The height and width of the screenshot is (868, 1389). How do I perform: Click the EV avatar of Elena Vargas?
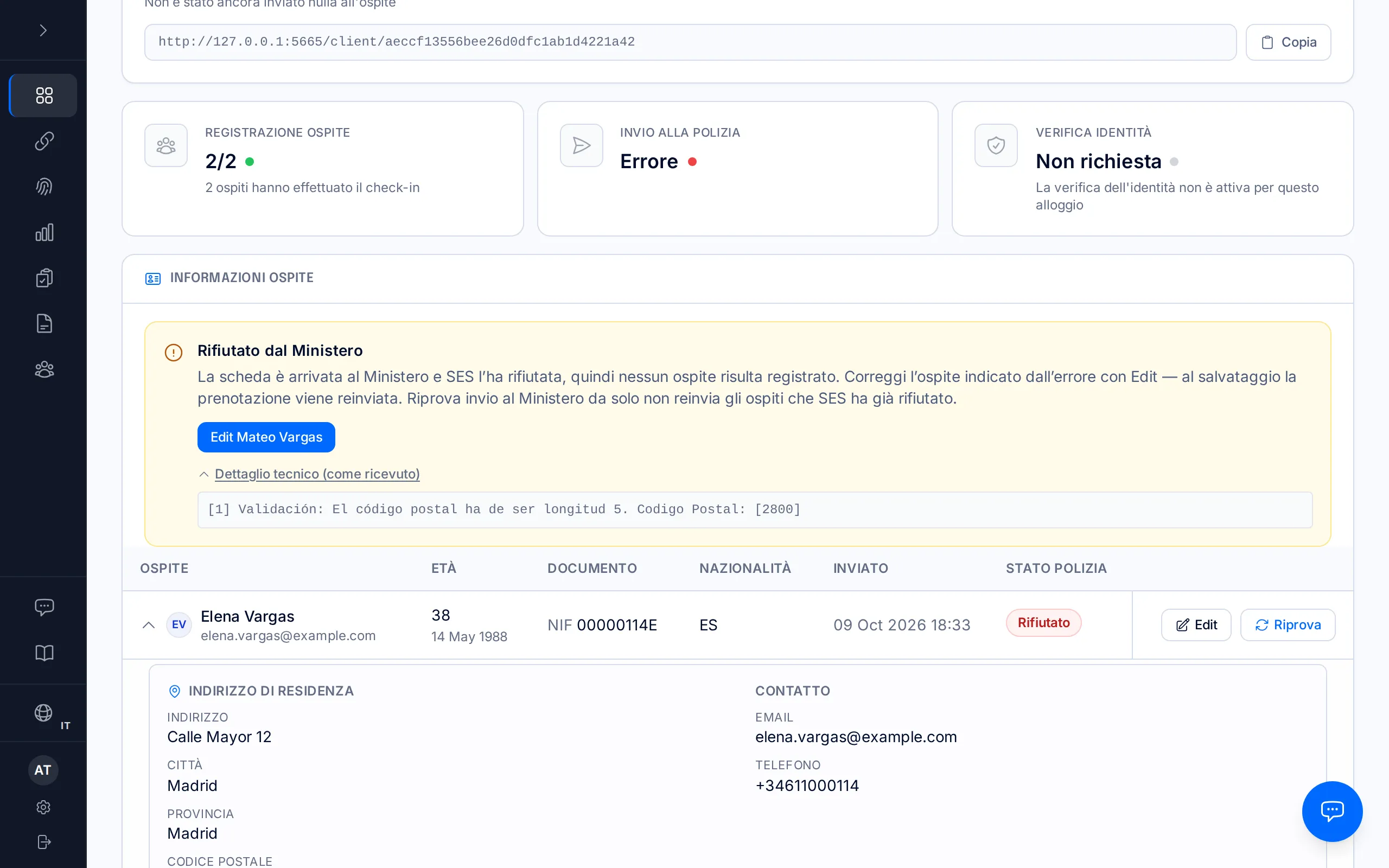pos(179,624)
